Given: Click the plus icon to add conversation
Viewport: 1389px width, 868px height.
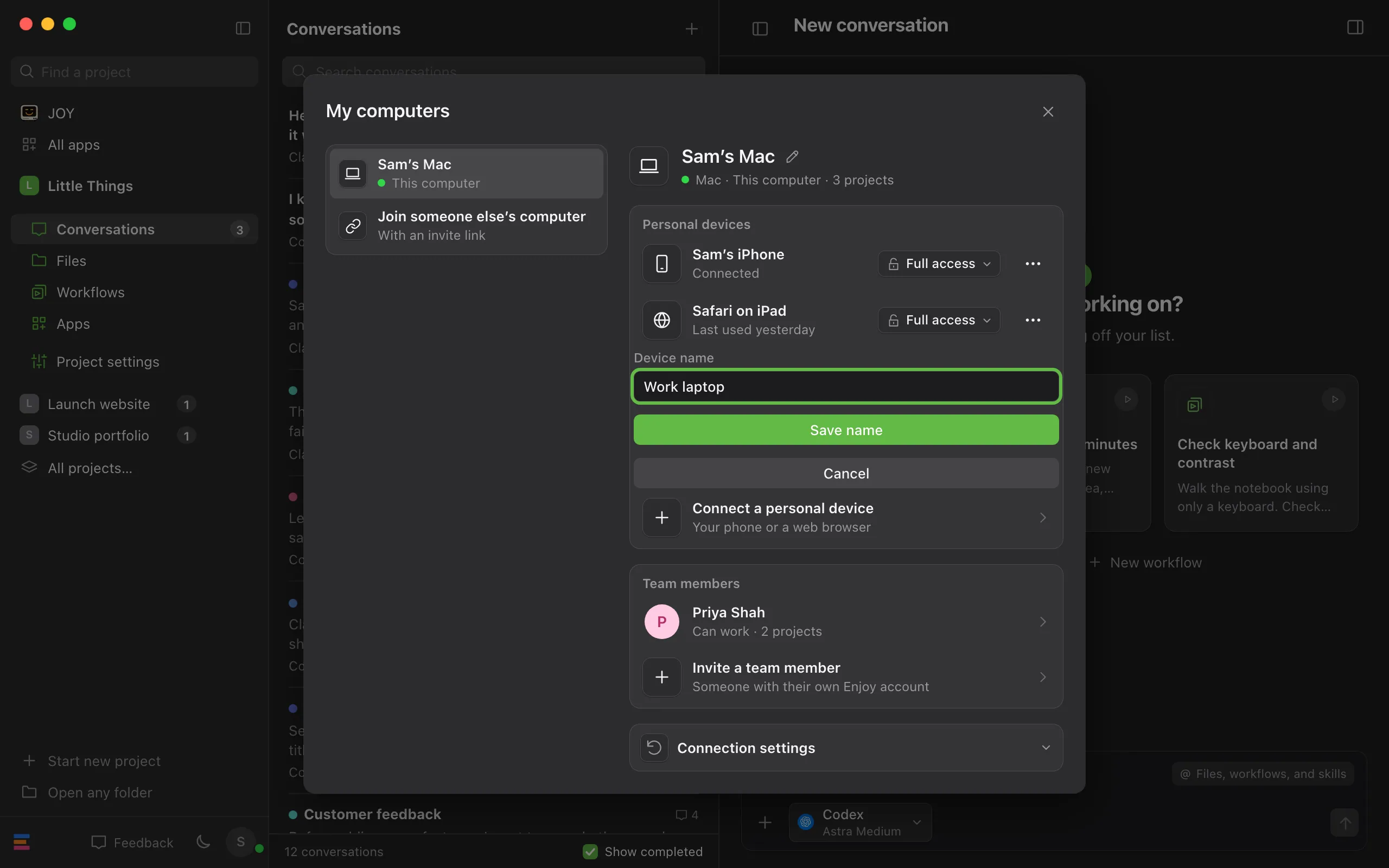Looking at the screenshot, I should pyautogui.click(x=691, y=29).
